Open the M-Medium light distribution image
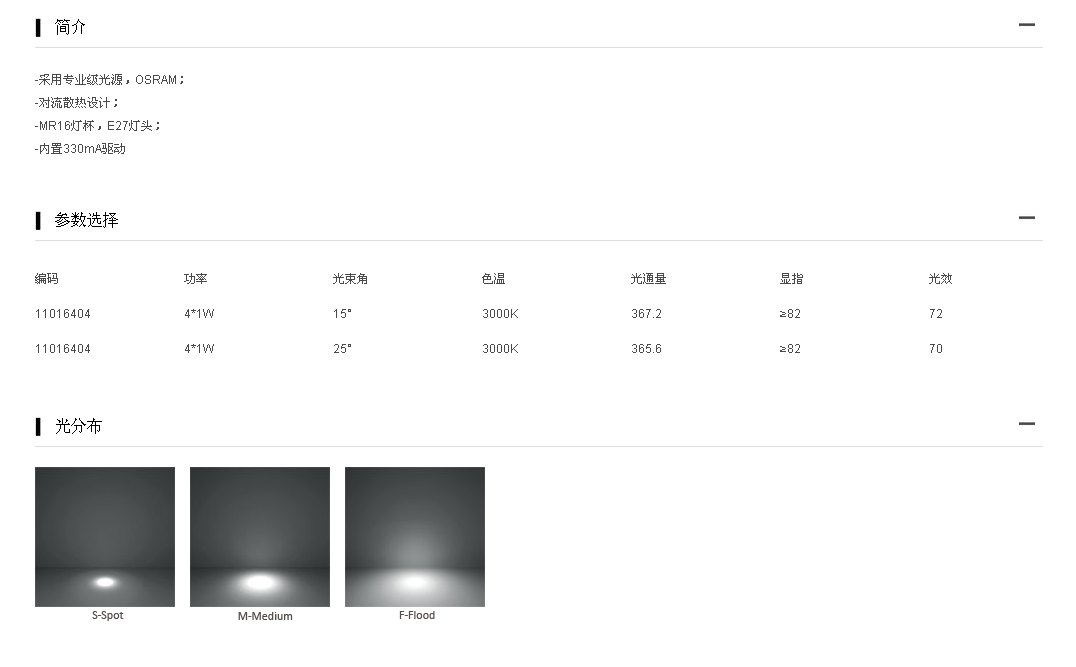Screen dimensions: 1076x667 click(260, 536)
